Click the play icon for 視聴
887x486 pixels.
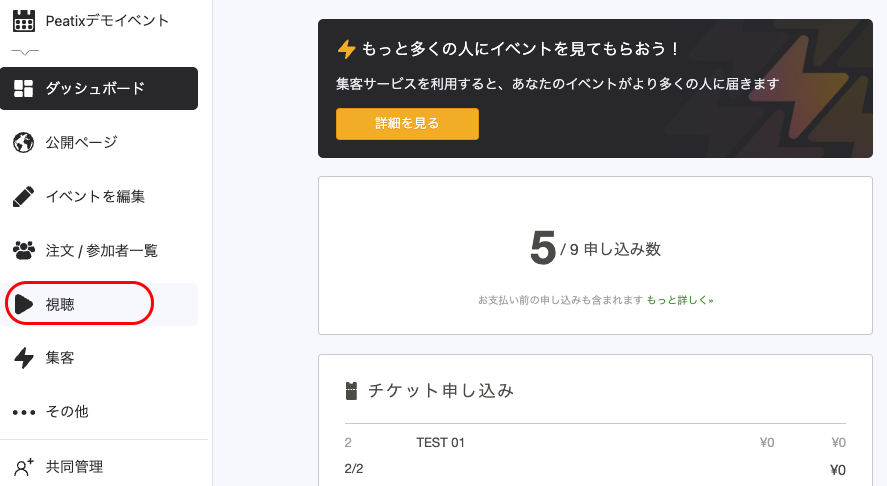[24, 304]
